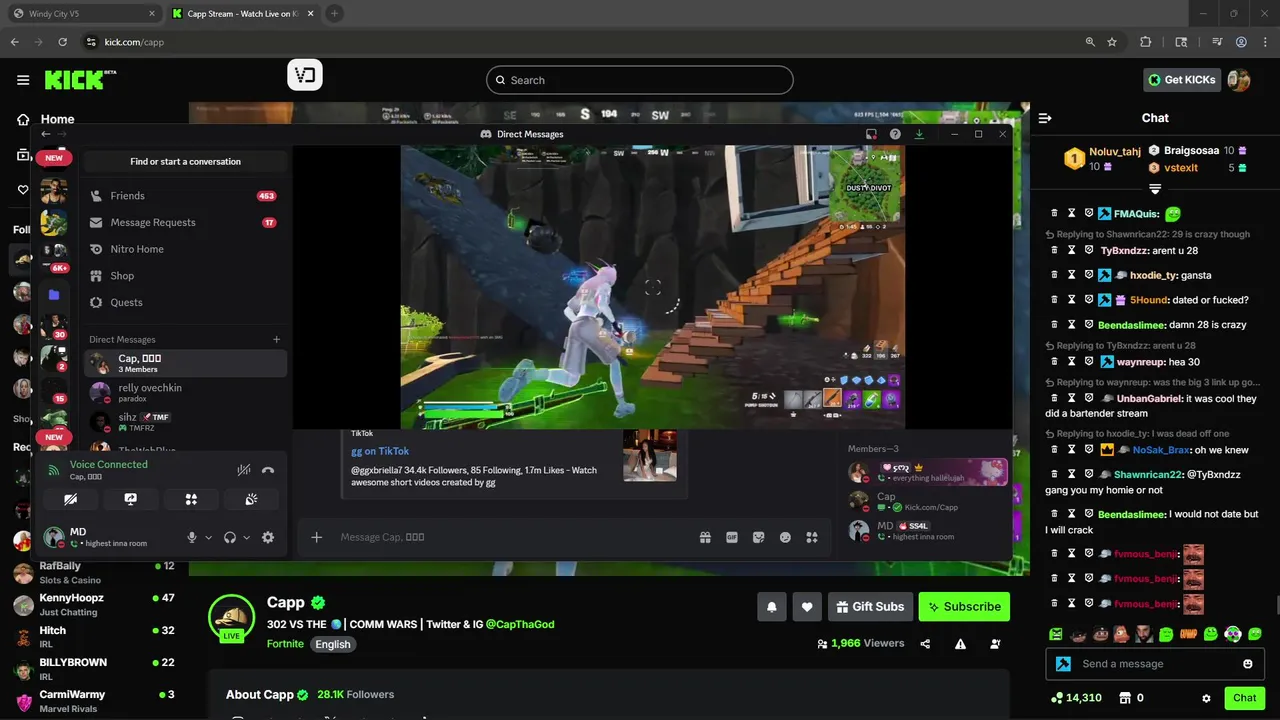Open Message Requests in Discord
Image resolution: width=1280 pixels, height=720 pixels.
pos(185,222)
